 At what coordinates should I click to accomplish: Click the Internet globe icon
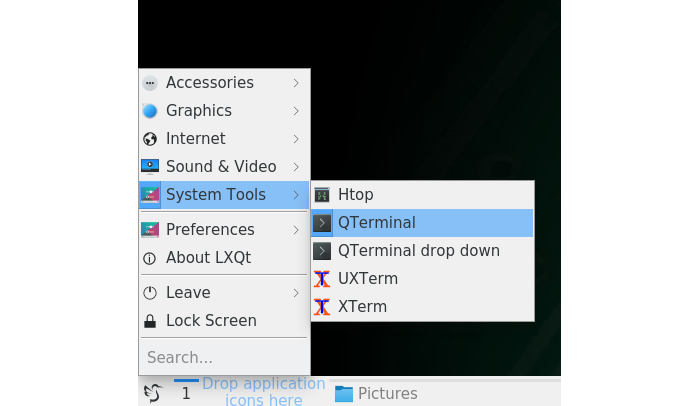coord(150,139)
